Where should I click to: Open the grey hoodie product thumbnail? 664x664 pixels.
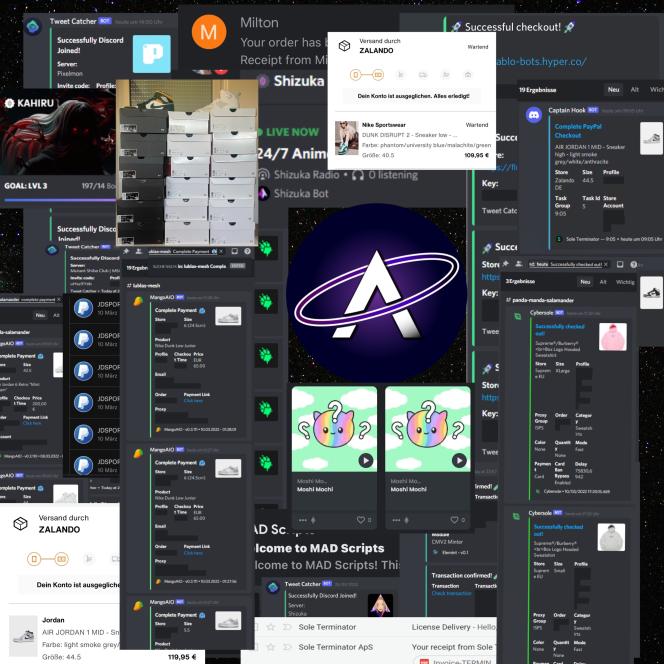(x=611, y=537)
